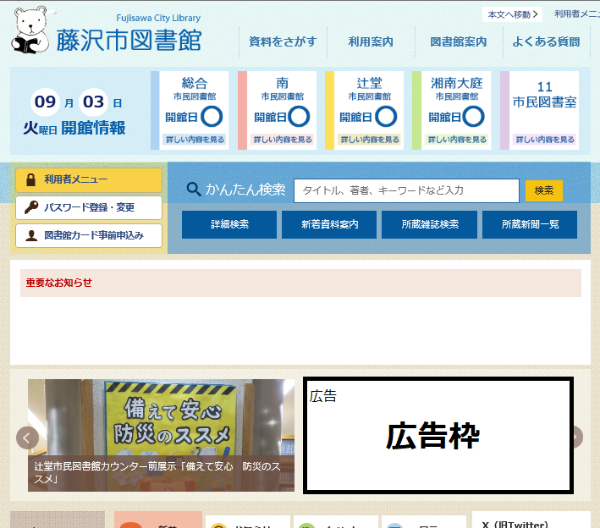This screenshot has width=600, height=528.
Task: Click the person icon for 図書館カード事前申込み
Action: coord(31,236)
